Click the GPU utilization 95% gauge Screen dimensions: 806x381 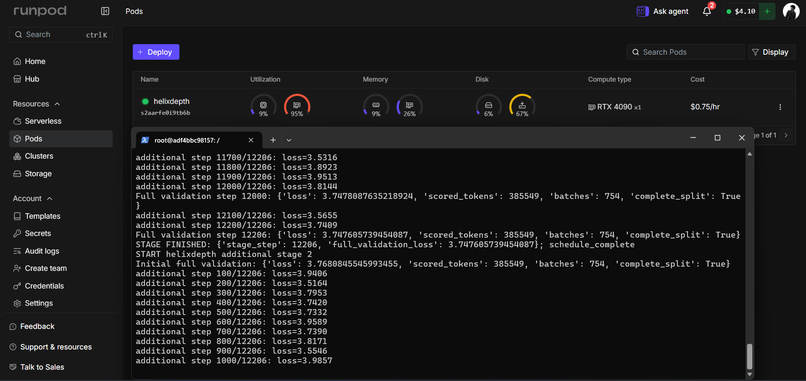click(x=297, y=107)
